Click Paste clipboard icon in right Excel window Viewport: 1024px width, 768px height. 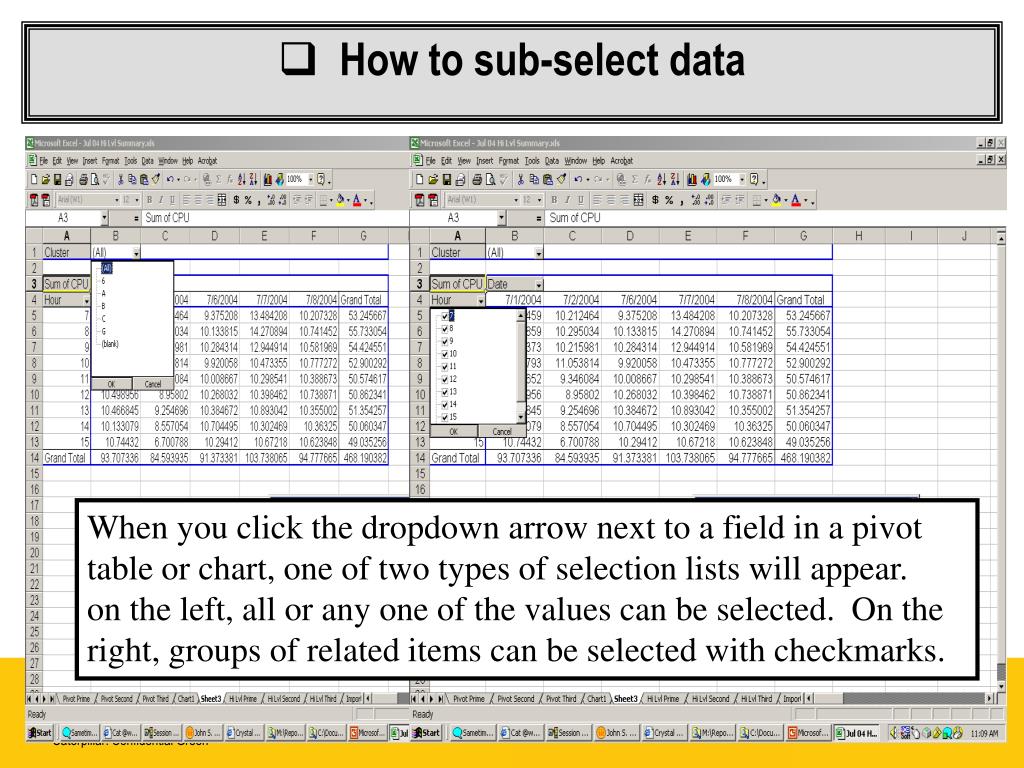pyautogui.click(x=547, y=180)
